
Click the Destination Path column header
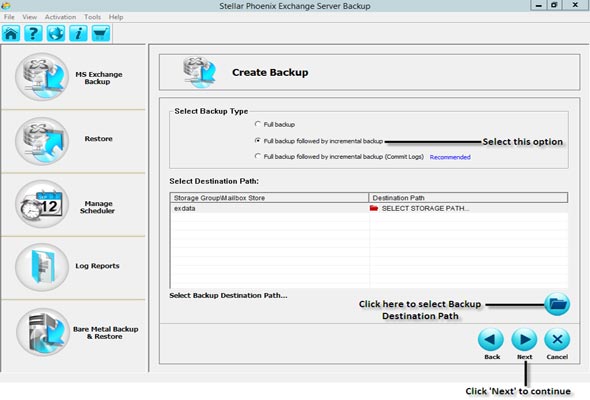point(468,198)
